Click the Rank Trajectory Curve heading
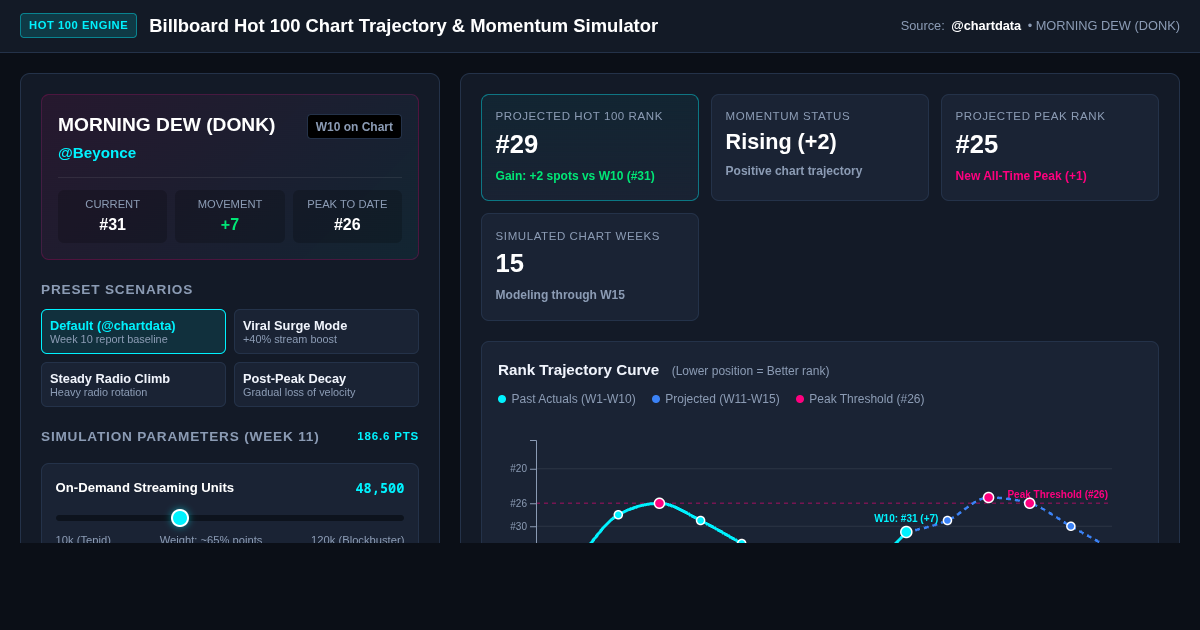The image size is (1200, 630). click(579, 370)
